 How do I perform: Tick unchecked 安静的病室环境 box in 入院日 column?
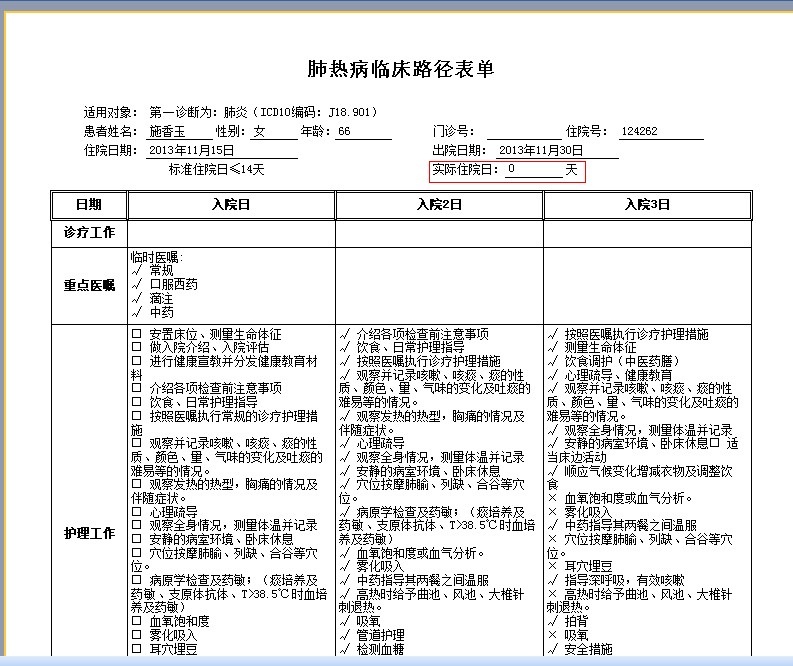(x=137, y=539)
